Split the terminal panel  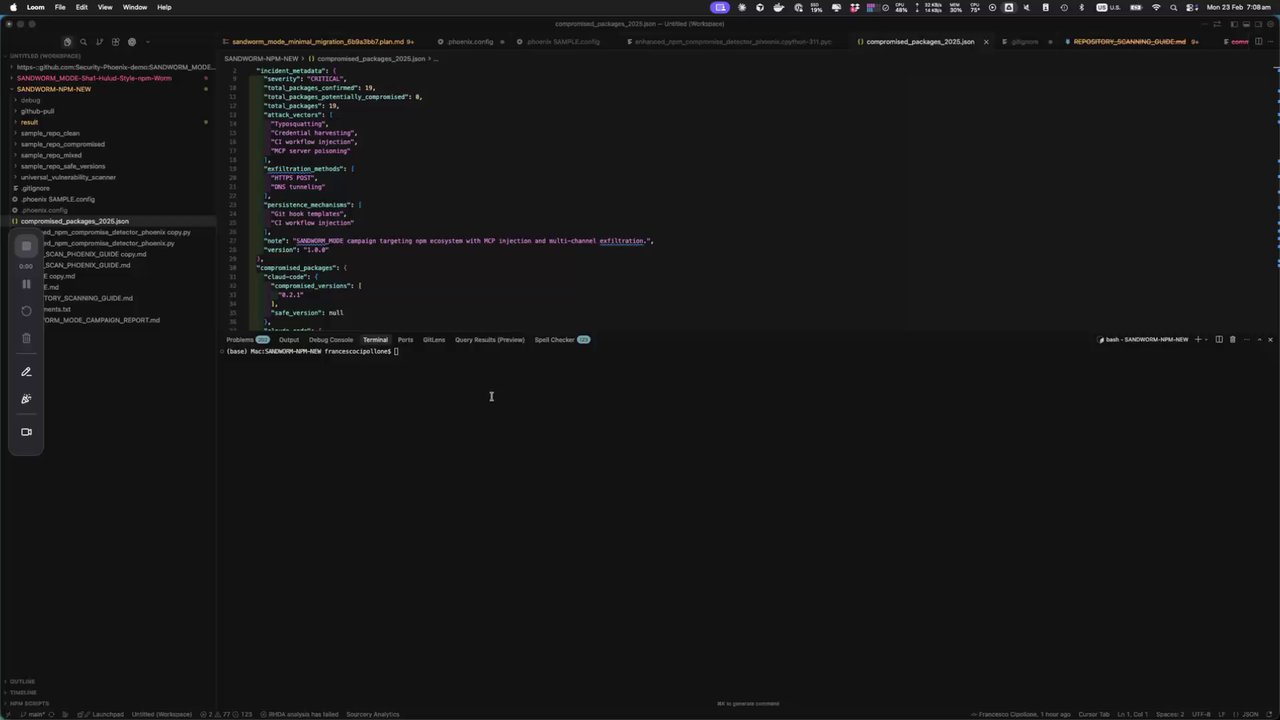[1219, 340]
